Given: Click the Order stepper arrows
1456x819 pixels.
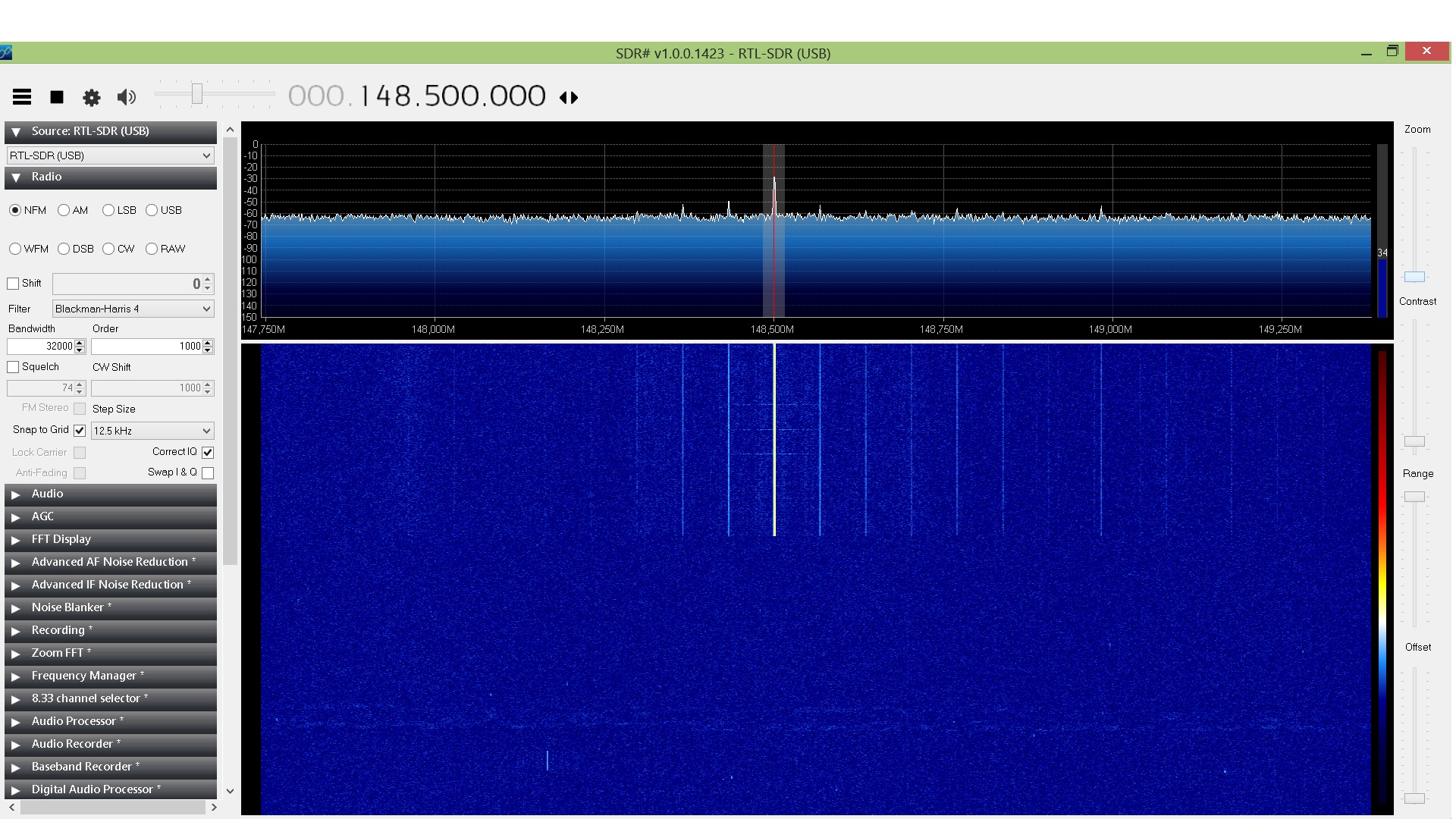Looking at the screenshot, I should [209, 347].
